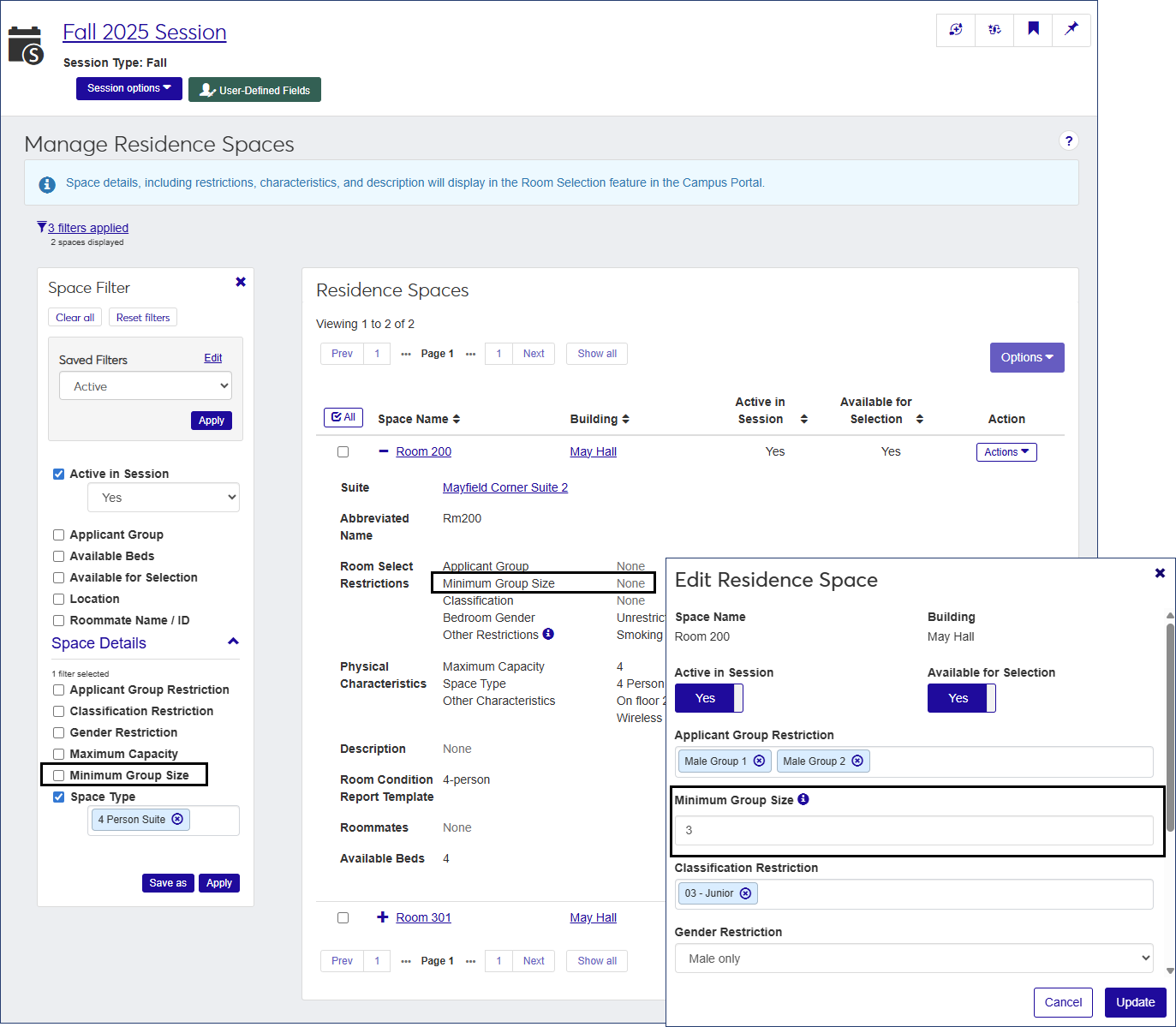Click inside the Minimum Group Size input field
This screenshot has width=1176, height=1027.
[x=914, y=829]
